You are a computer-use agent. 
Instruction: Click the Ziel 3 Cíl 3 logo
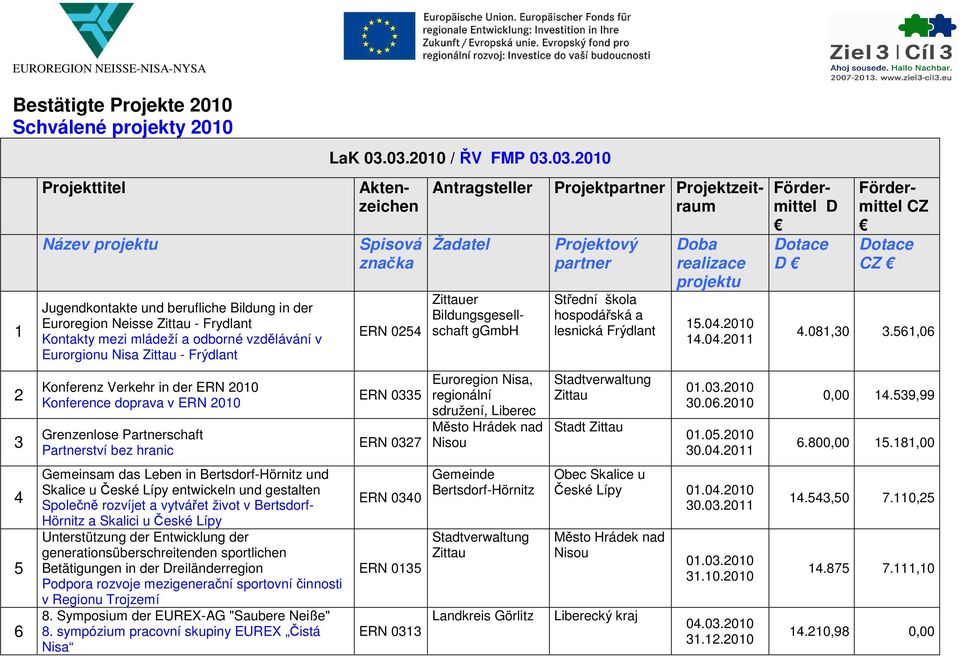click(x=891, y=48)
